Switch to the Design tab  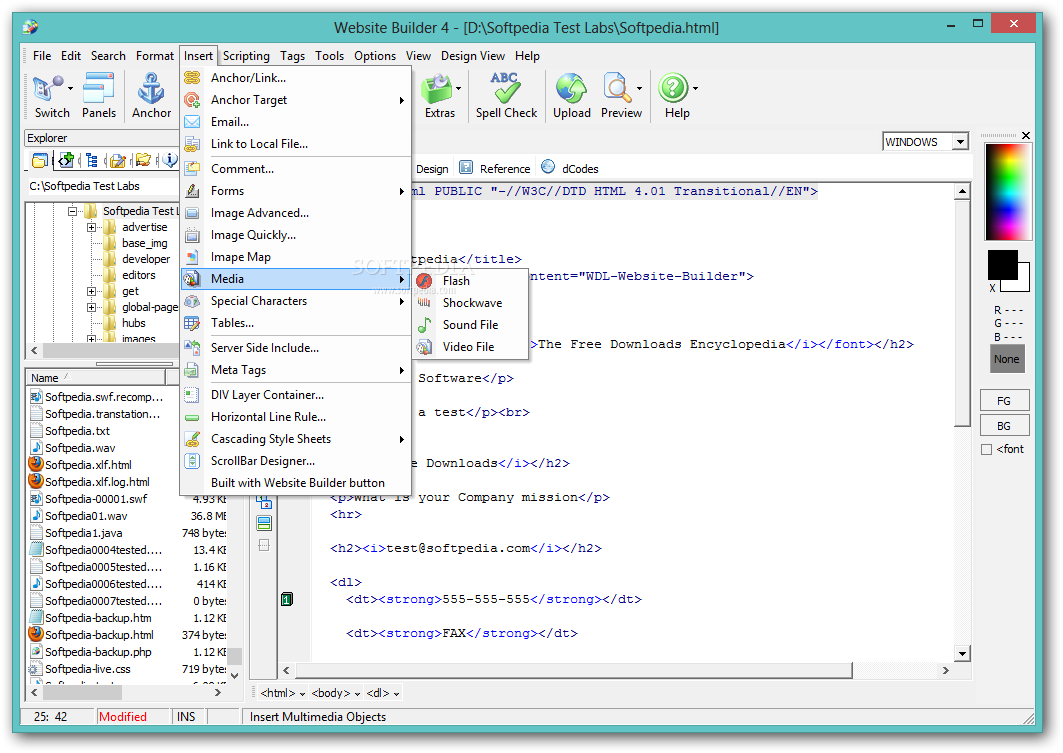coord(432,169)
